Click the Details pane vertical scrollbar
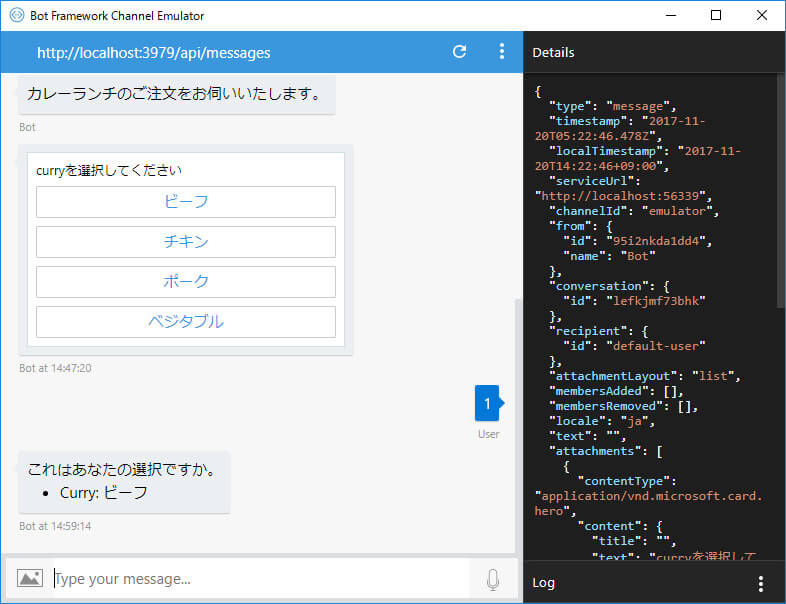 click(781, 190)
